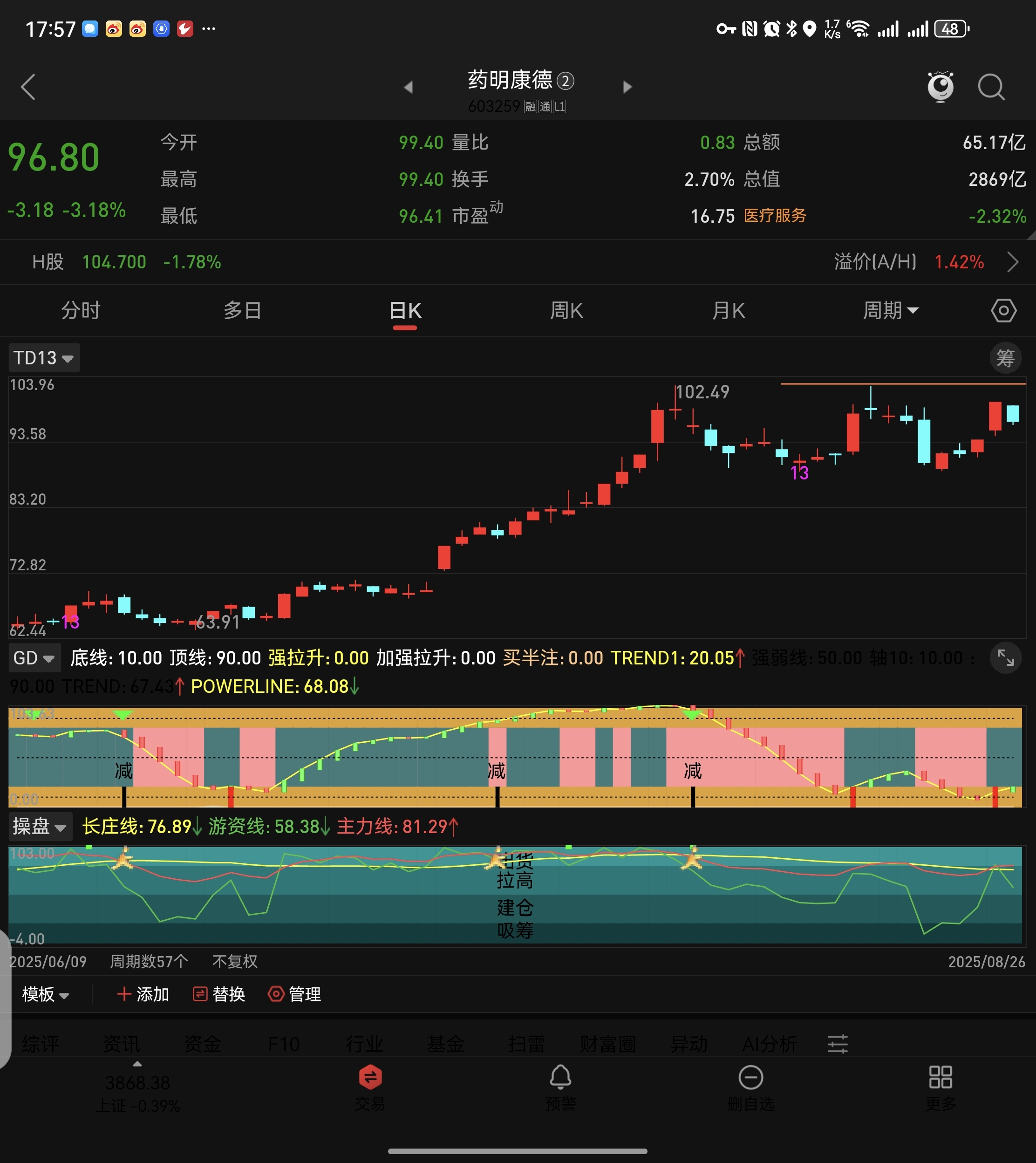Open the 扫雷 risk scan tab
Viewport: 1036px width, 1163px height.
527,1044
